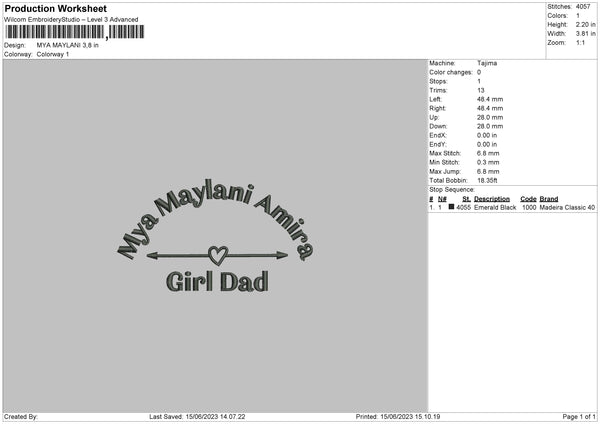Click the Down 28.0 mm value

coord(490,126)
